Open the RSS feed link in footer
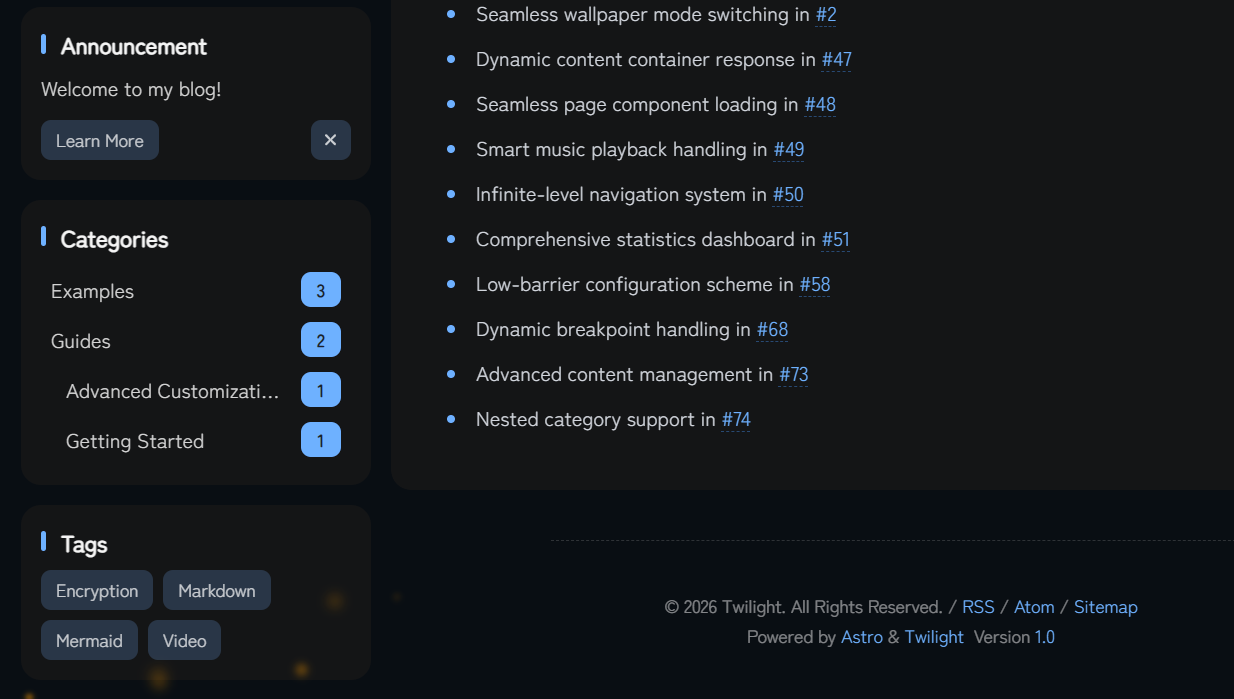The width and height of the screenshot is (1234, 699). coord(978,607)
